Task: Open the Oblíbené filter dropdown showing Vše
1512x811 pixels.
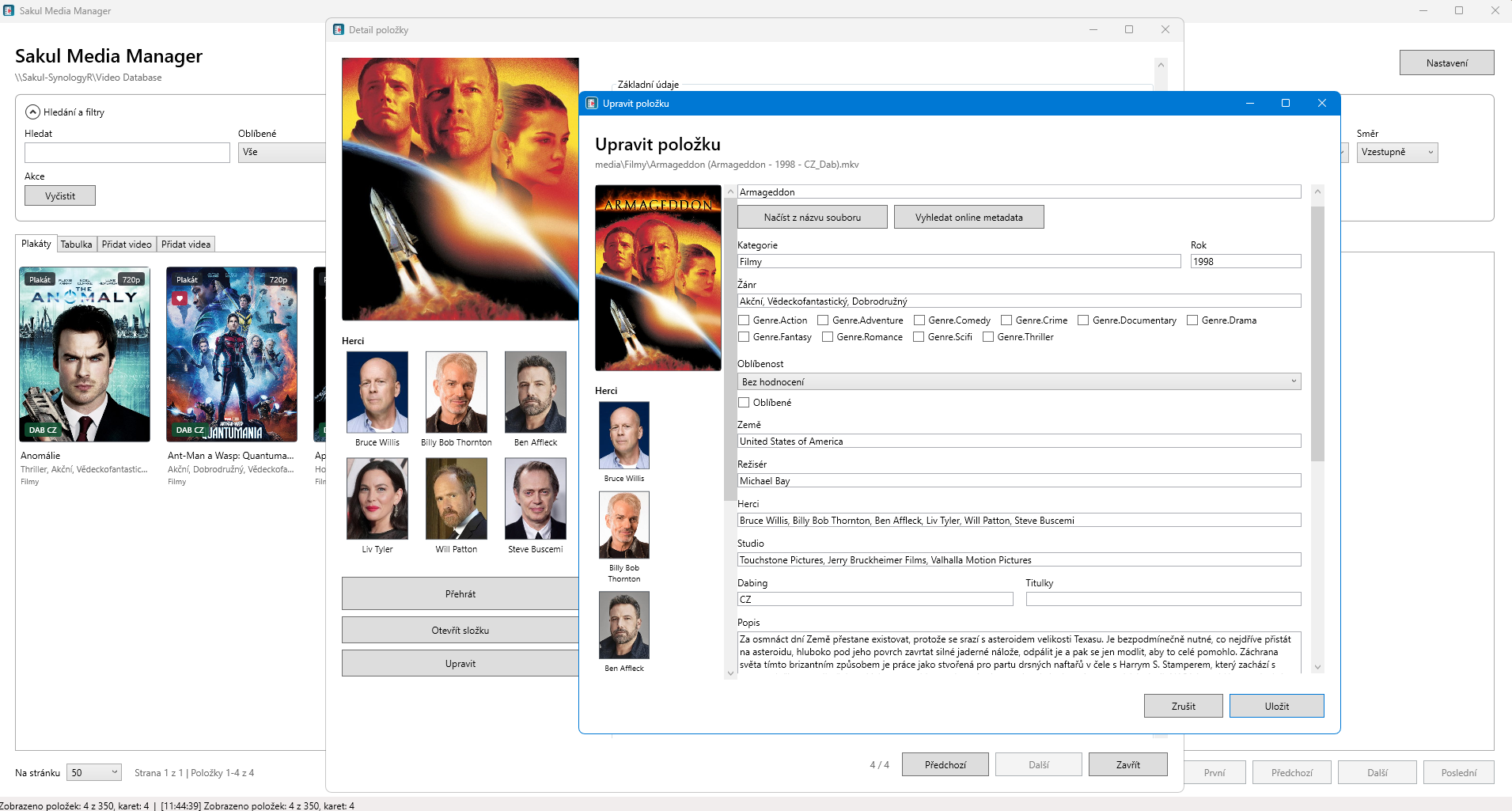Action: click(x=282, y=153)
